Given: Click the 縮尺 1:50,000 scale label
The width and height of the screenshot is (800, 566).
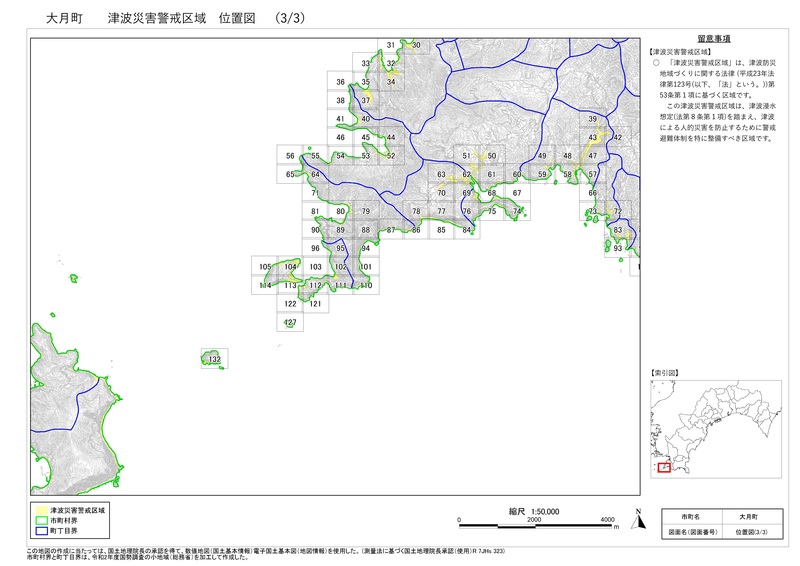Looking at the screenshot, I should point(534,511).
